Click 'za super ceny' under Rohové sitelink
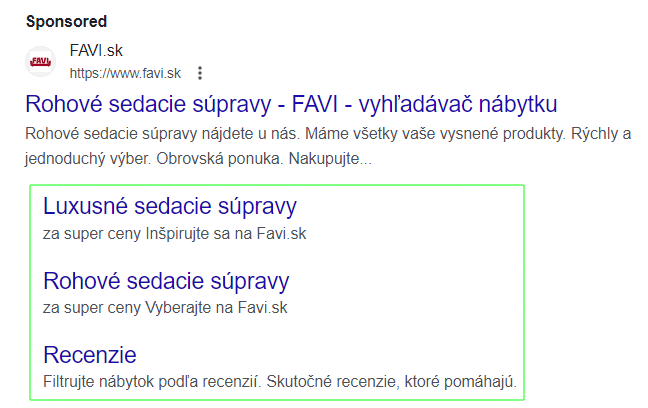648x408 pixels. 92,308
